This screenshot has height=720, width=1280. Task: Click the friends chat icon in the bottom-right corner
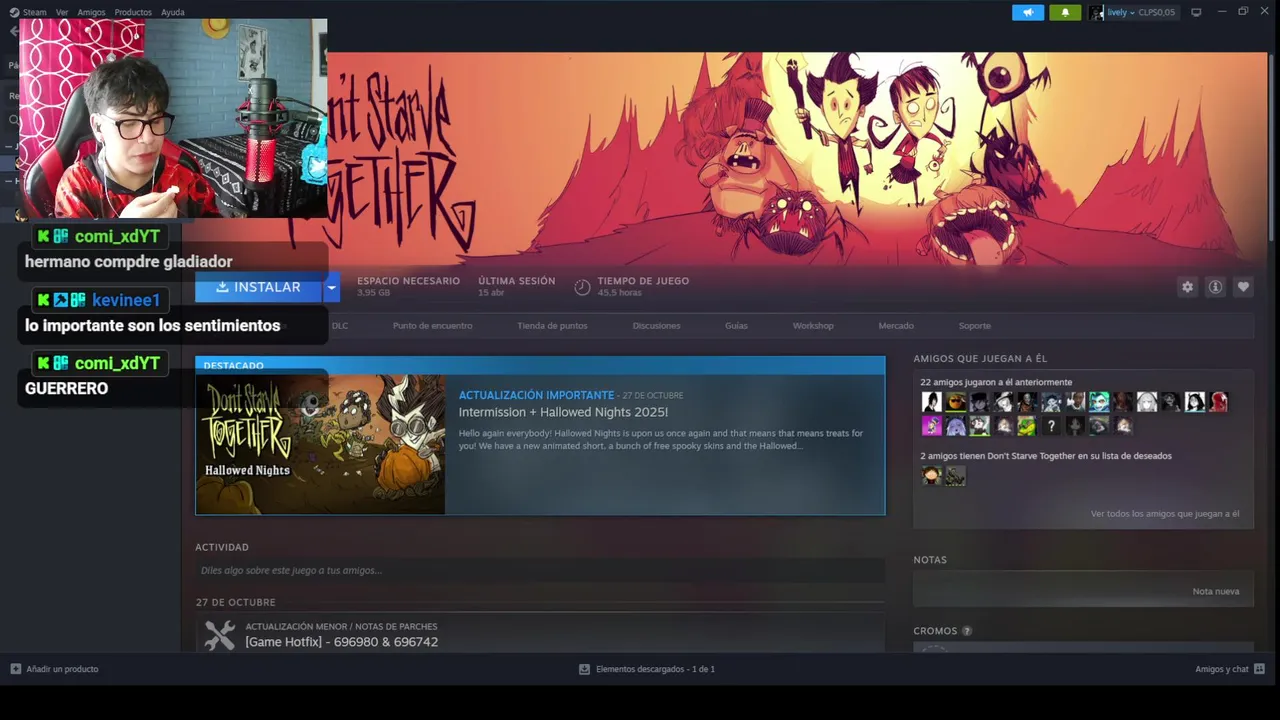coord(1259,669)
